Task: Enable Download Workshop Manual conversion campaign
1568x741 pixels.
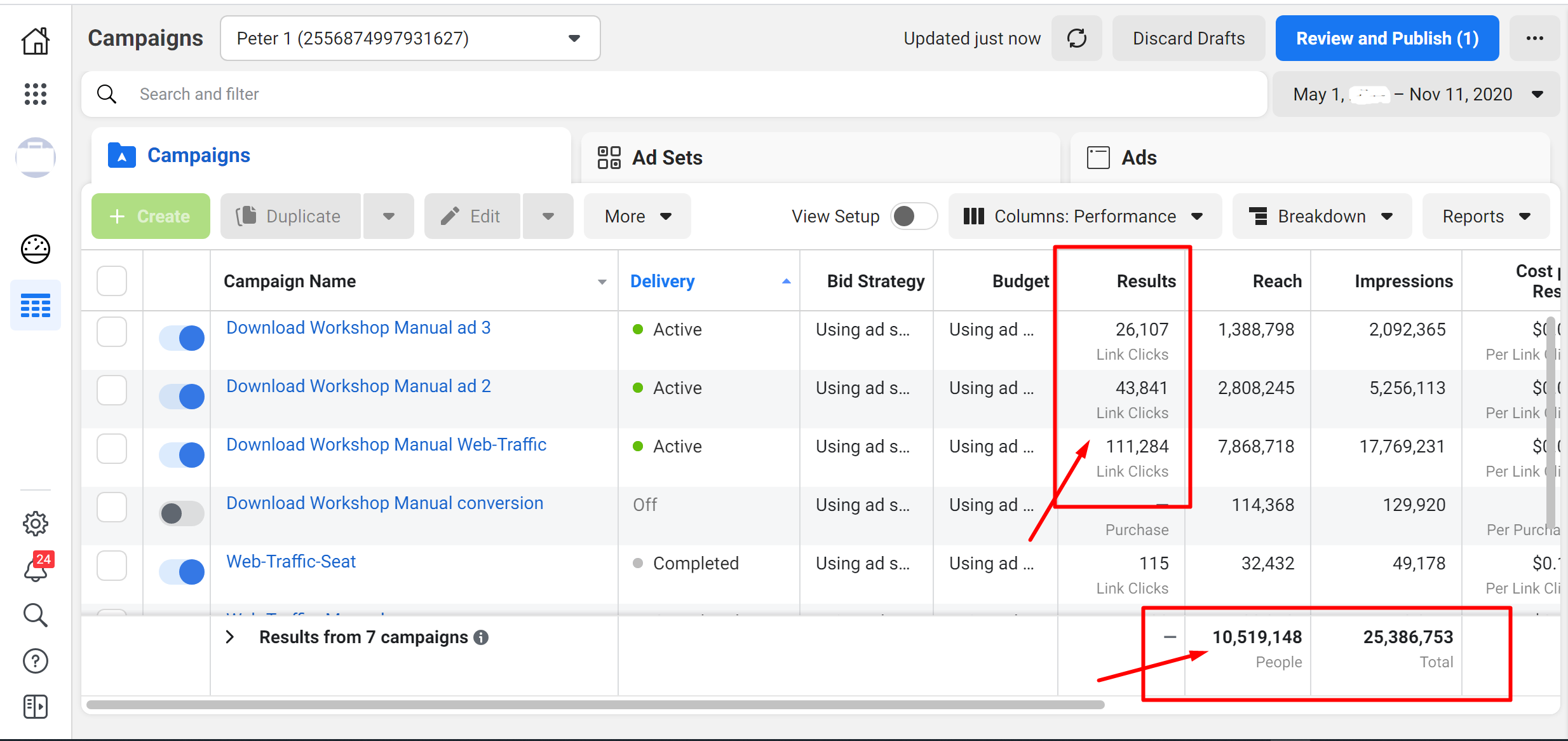Action: point(182,513)
